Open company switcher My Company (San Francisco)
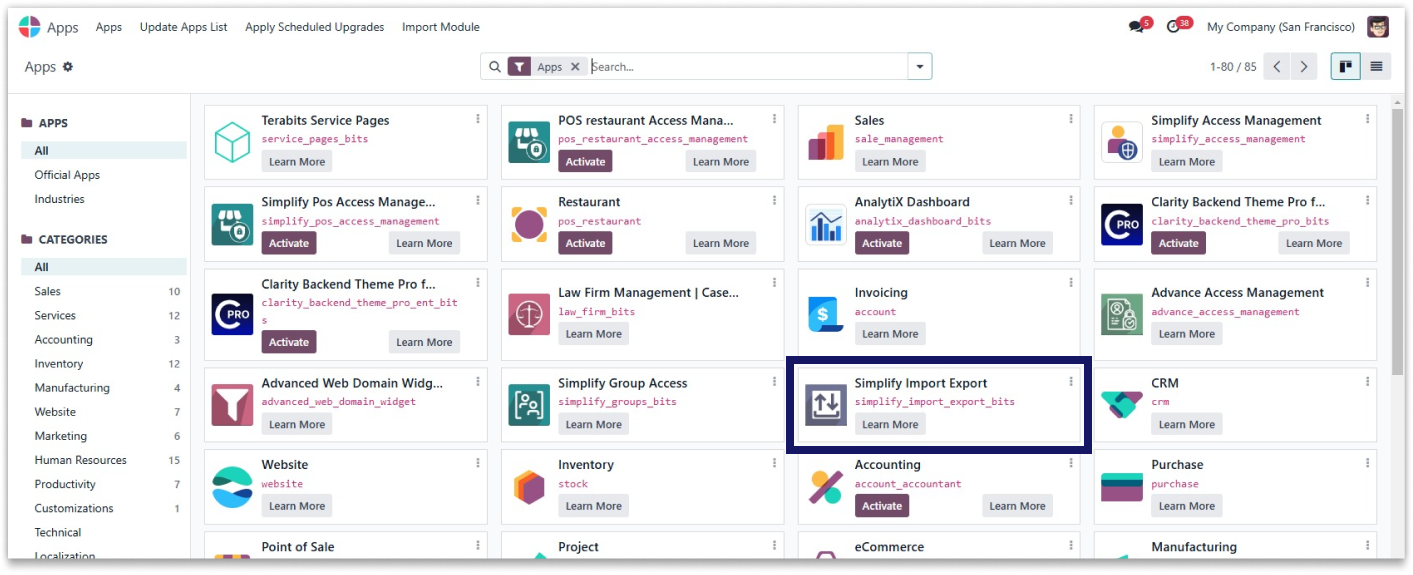 (1281, 27)
